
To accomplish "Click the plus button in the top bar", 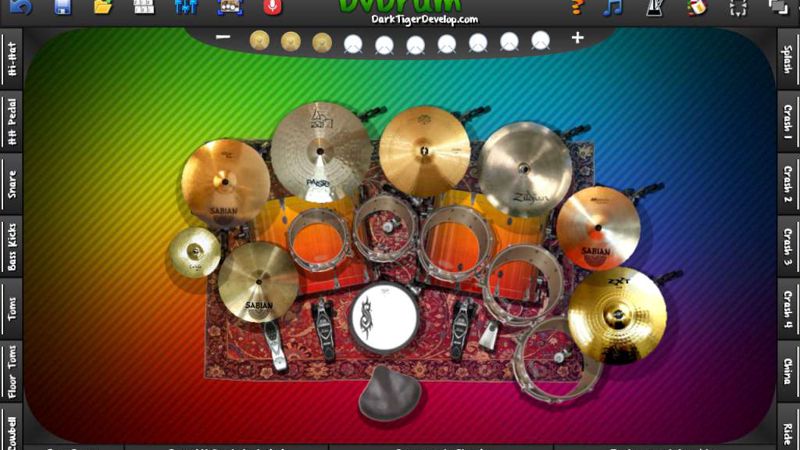I will pos(578,37).
